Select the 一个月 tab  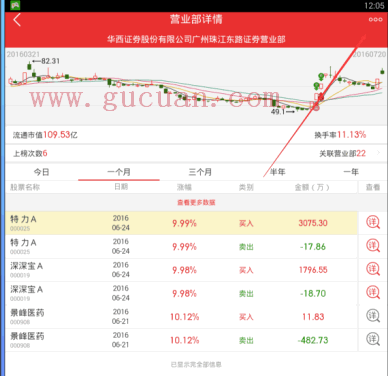(119, 172)
